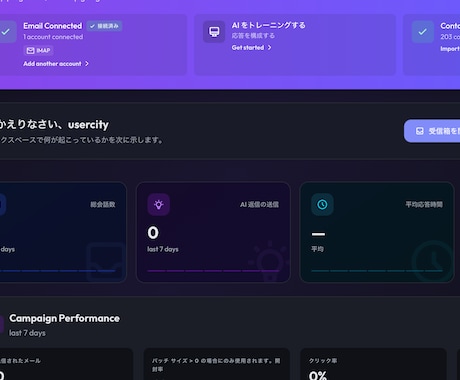Open the Add another account link

point(52,64)
